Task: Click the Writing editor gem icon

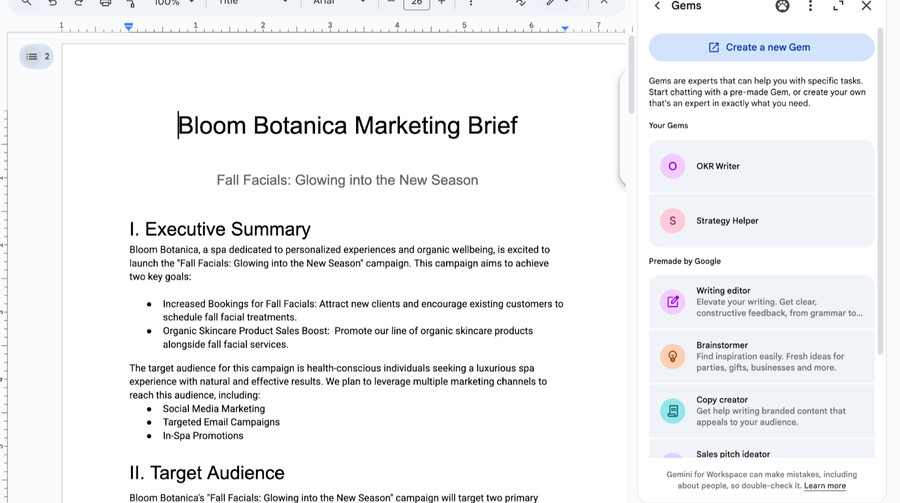Action: click(673, 301)
